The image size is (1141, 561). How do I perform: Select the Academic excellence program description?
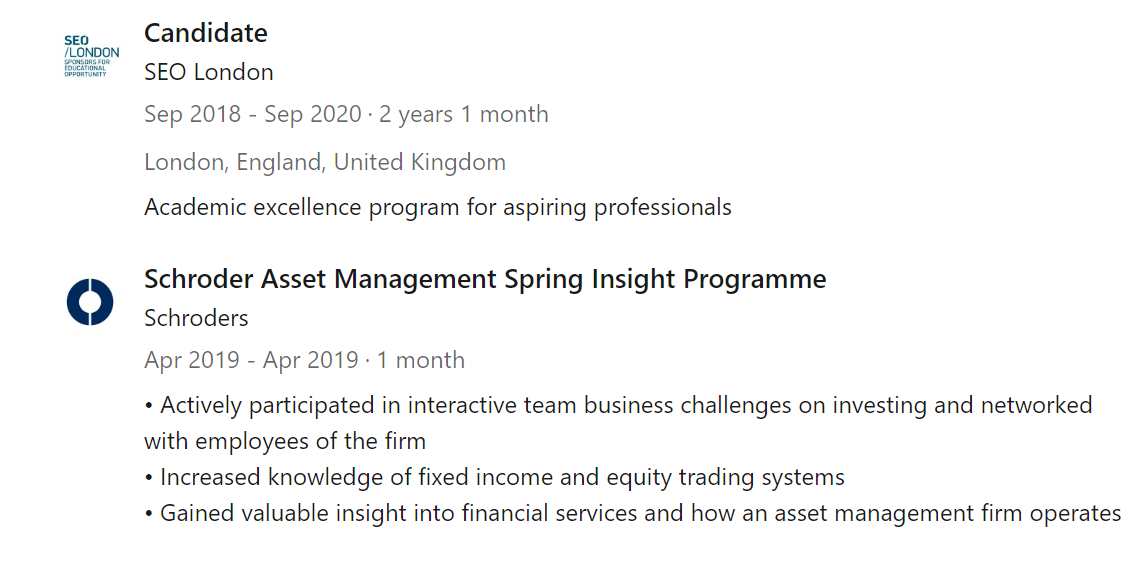[x=437, y=207]
